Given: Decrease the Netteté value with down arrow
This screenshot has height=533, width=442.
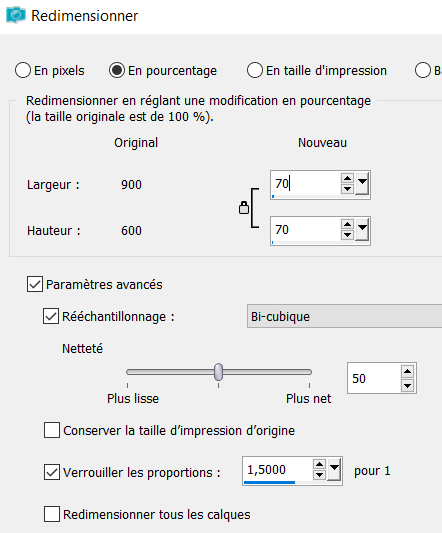Looking at the screenshot, I should [x=407, y=385].
